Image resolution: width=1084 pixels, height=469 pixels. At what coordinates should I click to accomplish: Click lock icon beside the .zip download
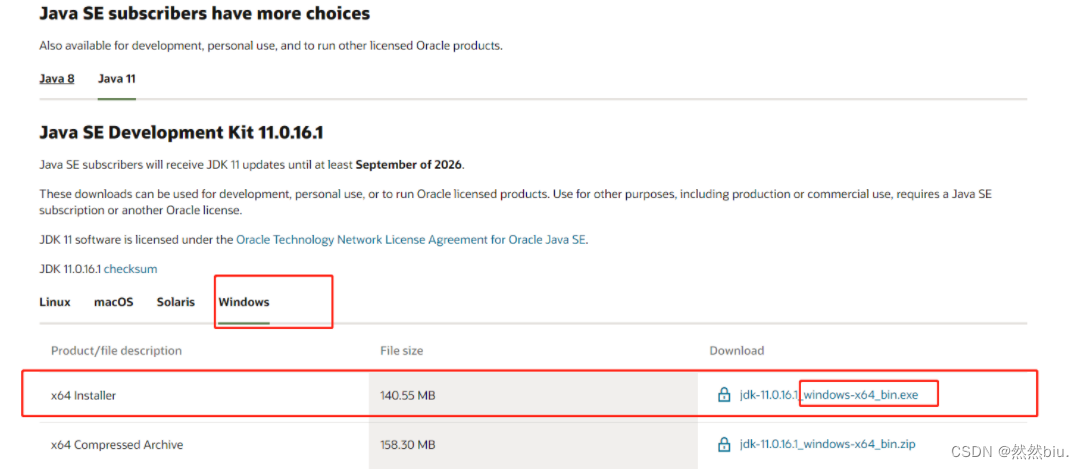pos(724,445)
